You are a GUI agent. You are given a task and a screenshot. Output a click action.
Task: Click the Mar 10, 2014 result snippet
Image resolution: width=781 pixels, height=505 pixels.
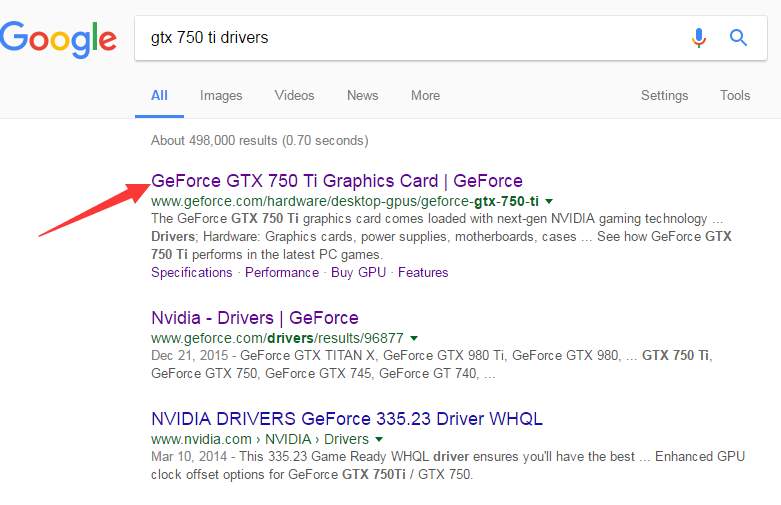point(448,465)
